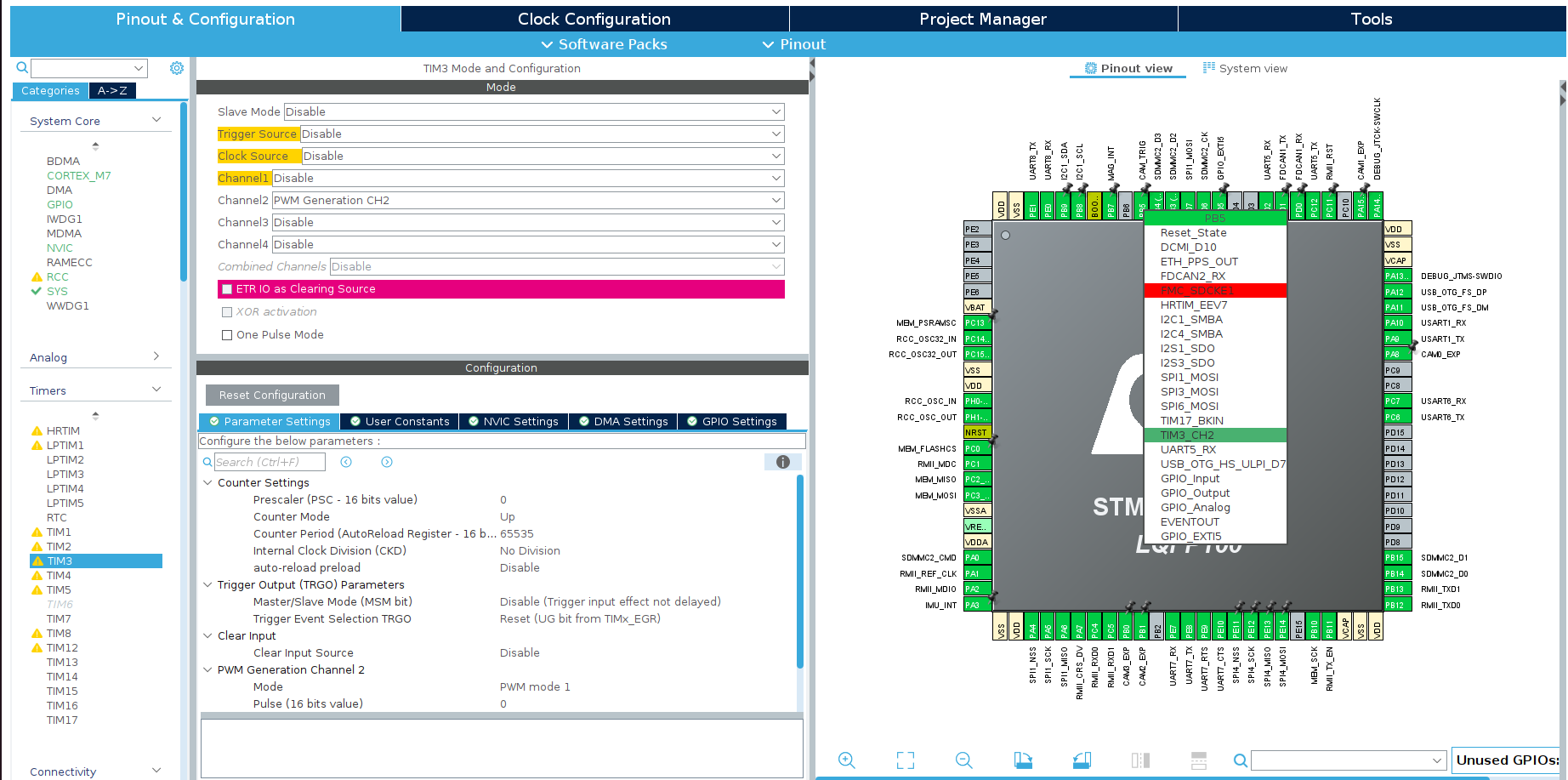Click the best-fit view icon below the chip
The image size is (1568, 780).
(905, 760)
